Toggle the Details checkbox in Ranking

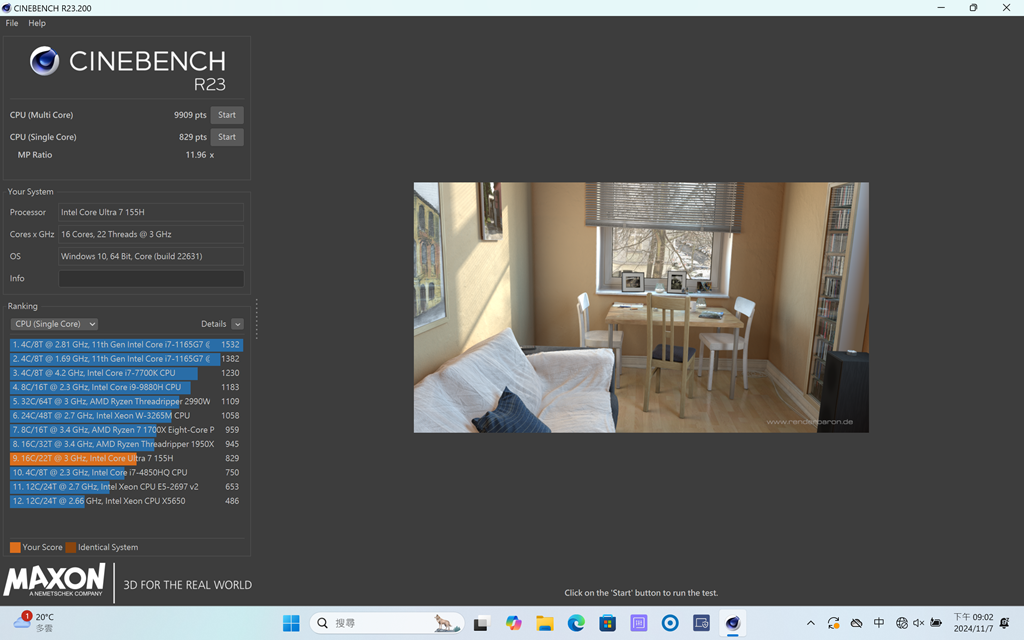point(237,324)
